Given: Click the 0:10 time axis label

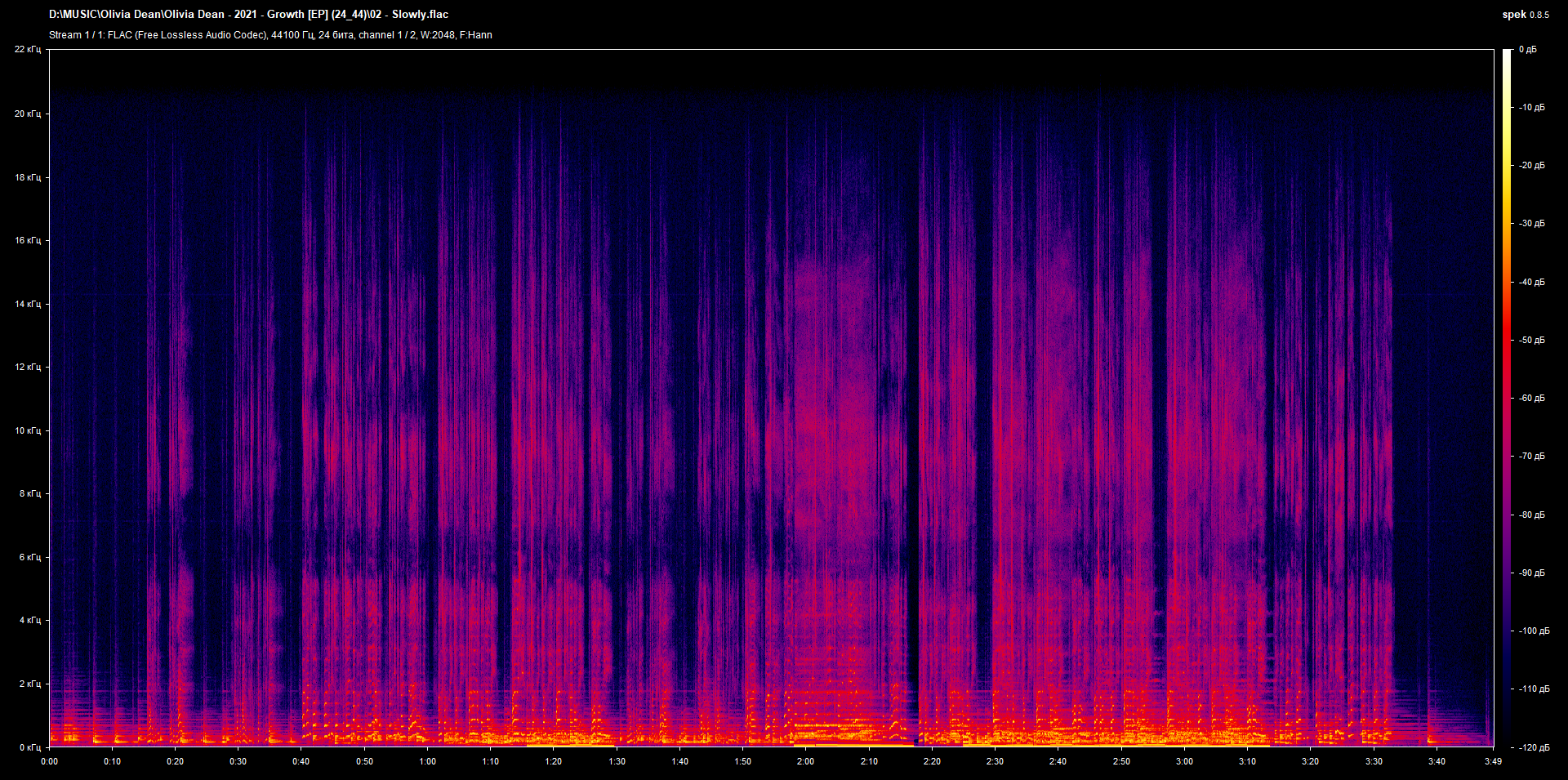Looking at the screenshot, I should (x=113, y=761).
